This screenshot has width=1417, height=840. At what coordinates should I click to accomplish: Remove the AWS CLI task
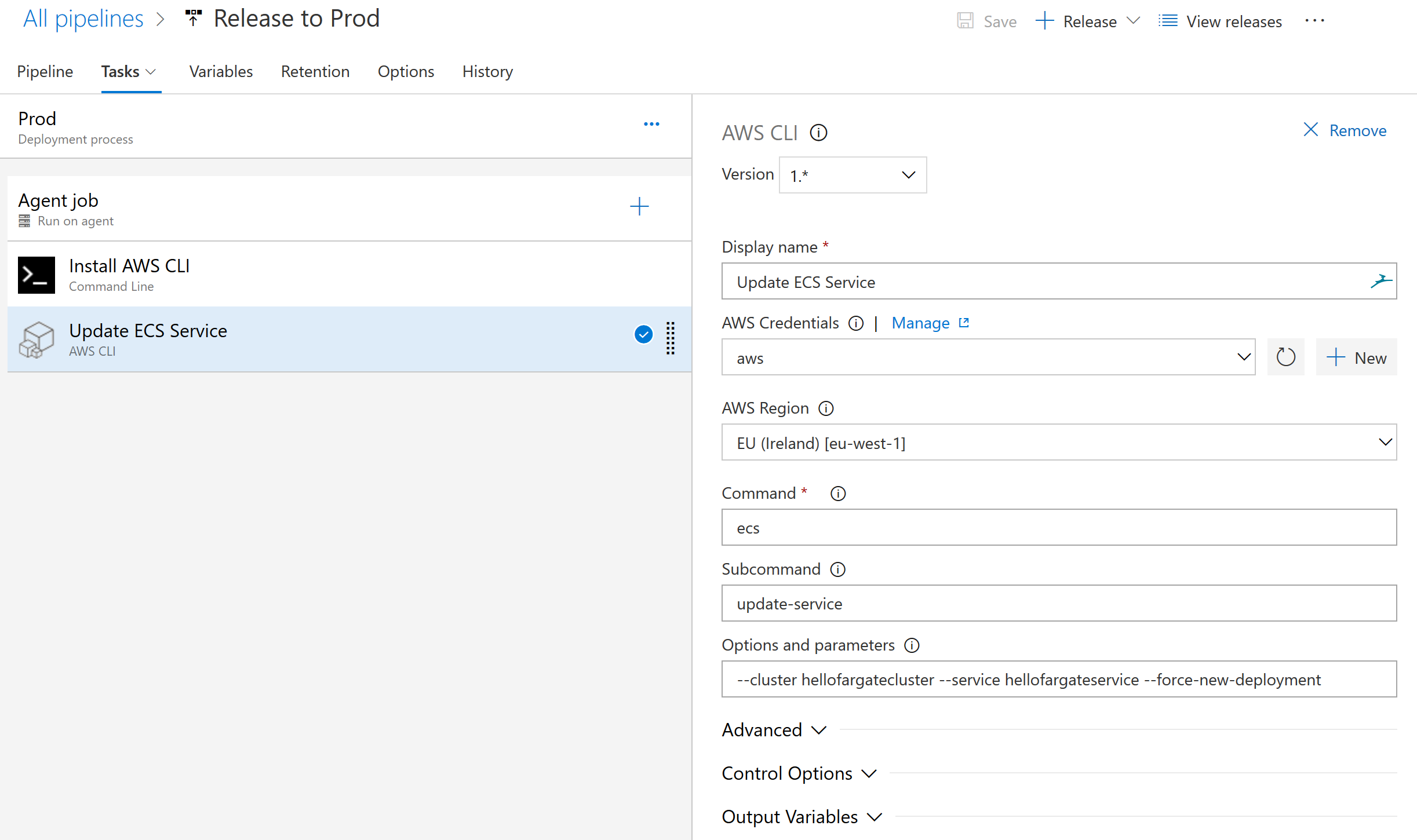pos(1345,131)
